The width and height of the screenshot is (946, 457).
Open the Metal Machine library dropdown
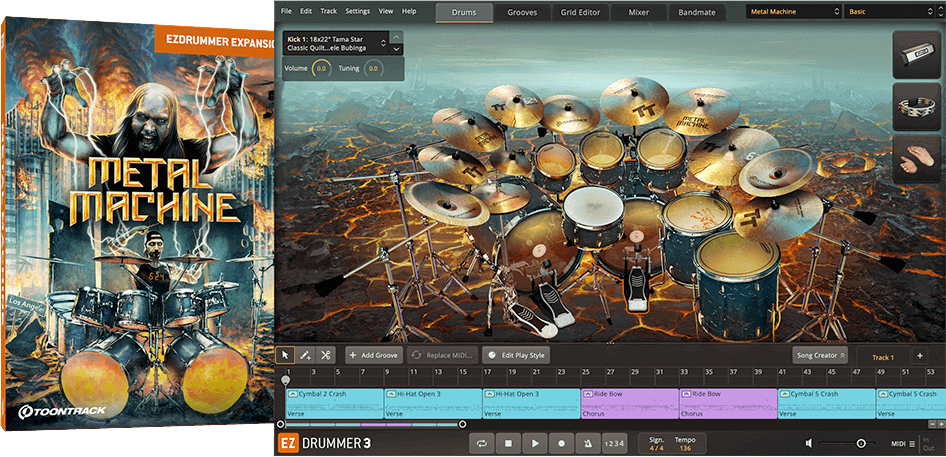793,11
